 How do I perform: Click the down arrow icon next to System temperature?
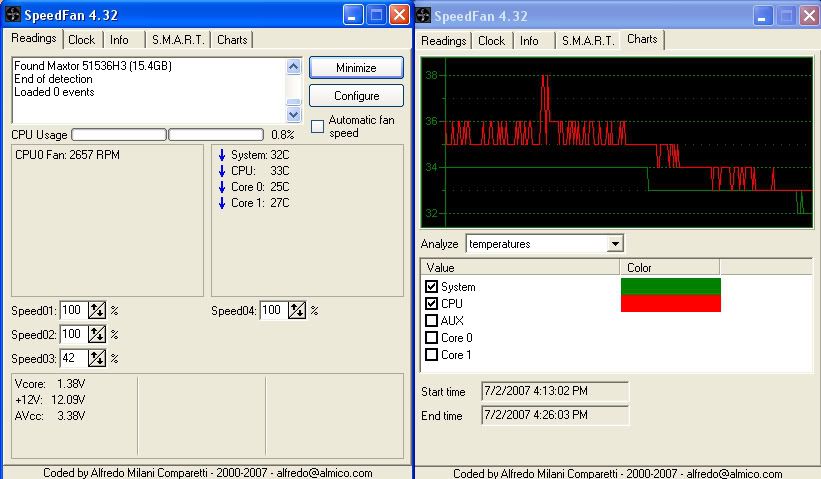coord(222,155)
